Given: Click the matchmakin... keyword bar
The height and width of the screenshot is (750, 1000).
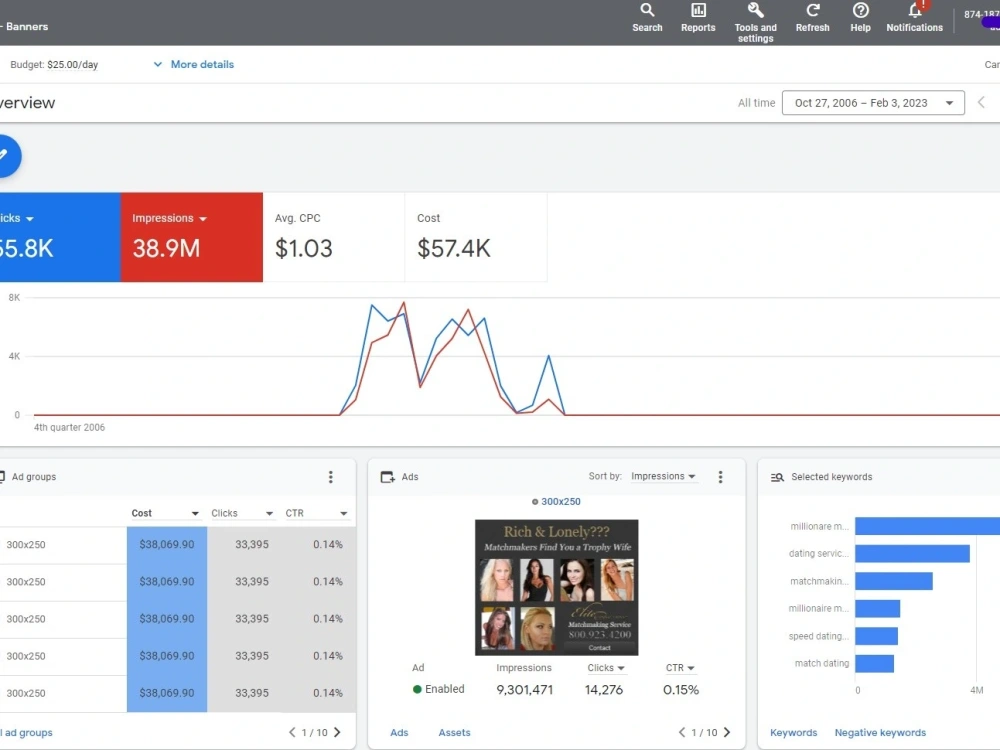Looking at the screenshot, I should click(x=893, y=581).
